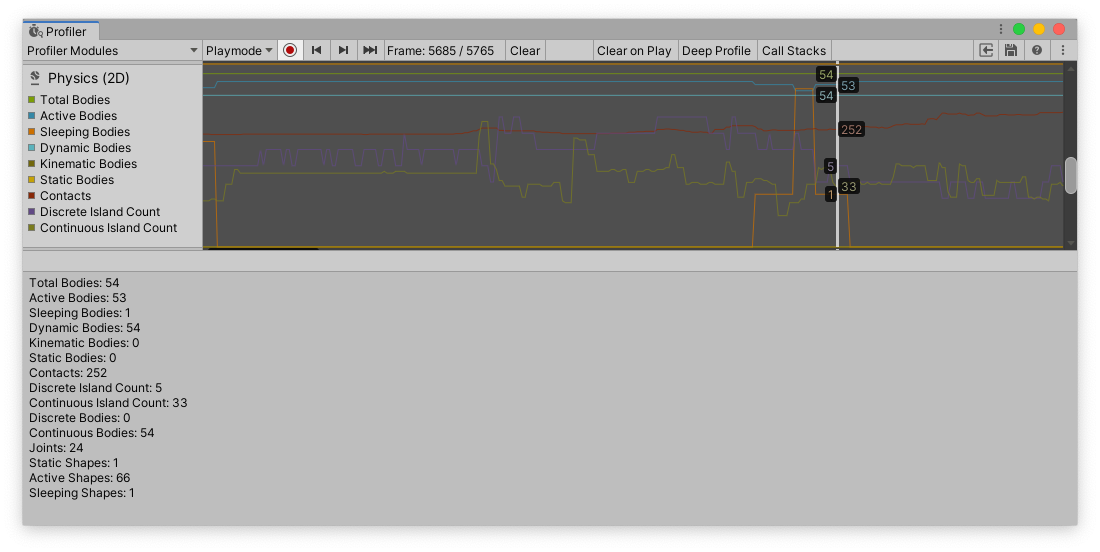Step to the next frame
Screen dimensions: 1100x552
[x=343, y=50]
